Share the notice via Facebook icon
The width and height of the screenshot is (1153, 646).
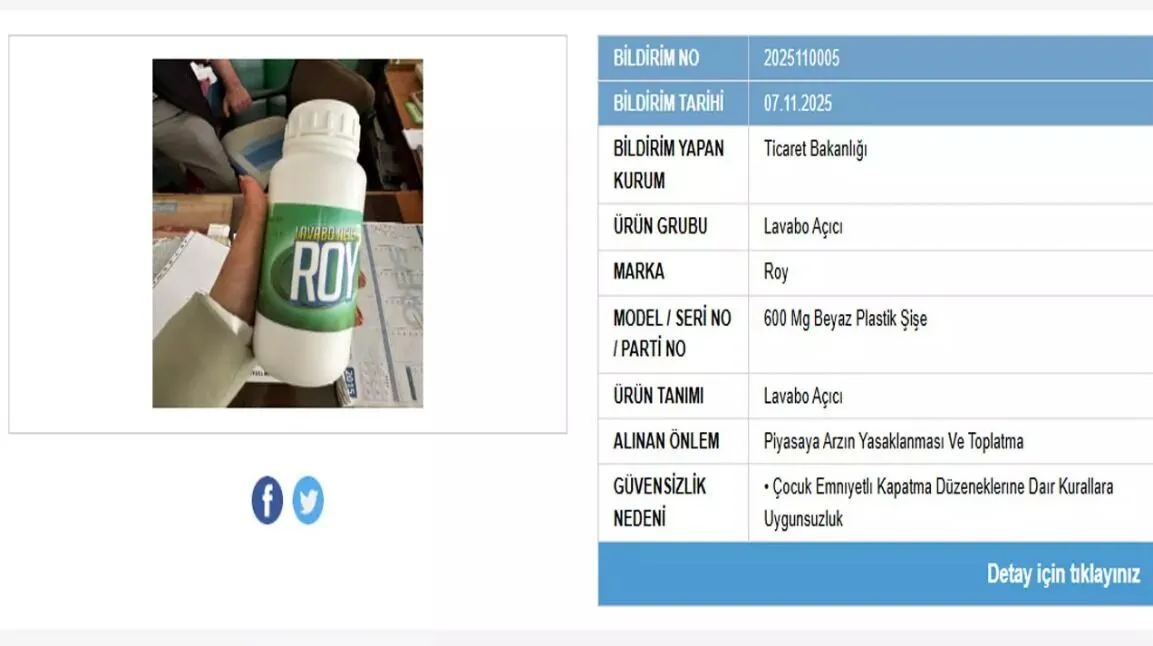tap(267, 500)
